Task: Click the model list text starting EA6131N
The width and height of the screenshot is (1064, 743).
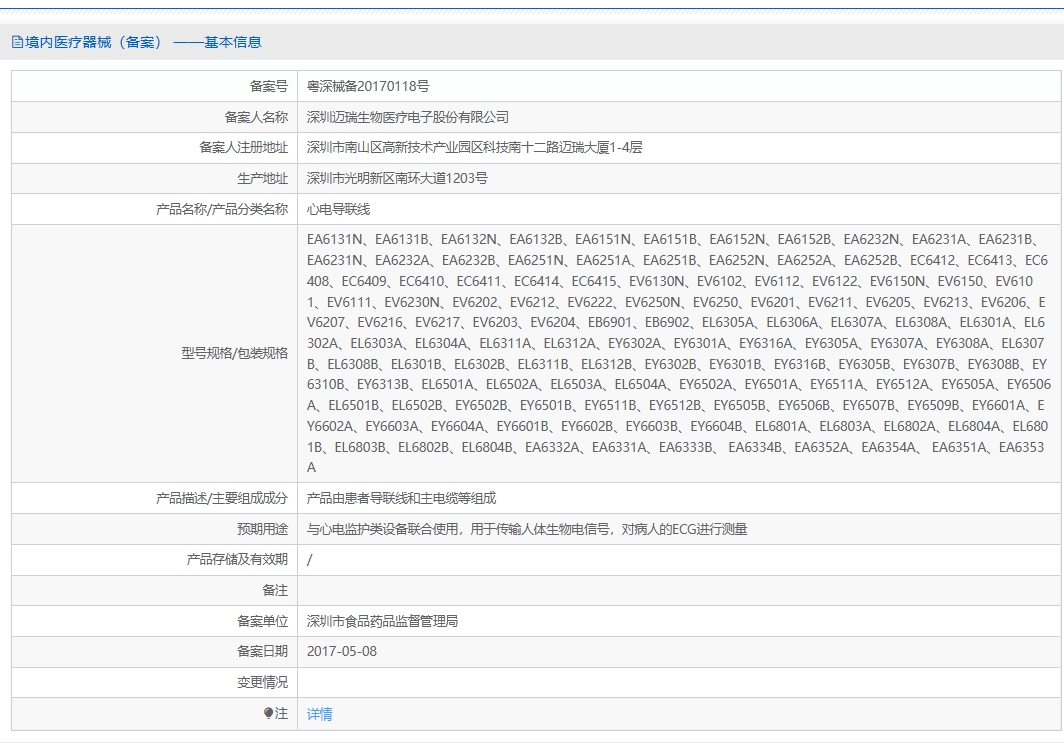Action: coord(679,353)
